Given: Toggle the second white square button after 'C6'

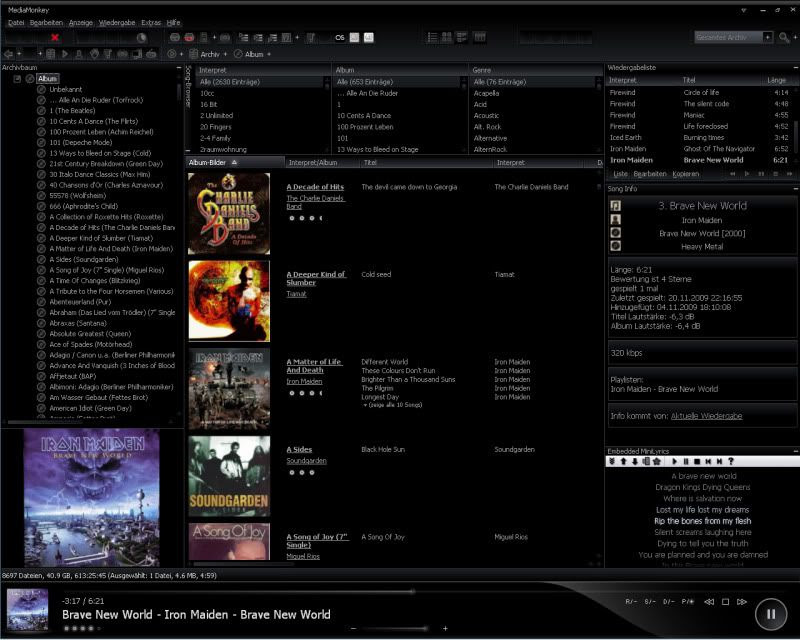Looking at the screenshot, I should (x=368, y=37).
